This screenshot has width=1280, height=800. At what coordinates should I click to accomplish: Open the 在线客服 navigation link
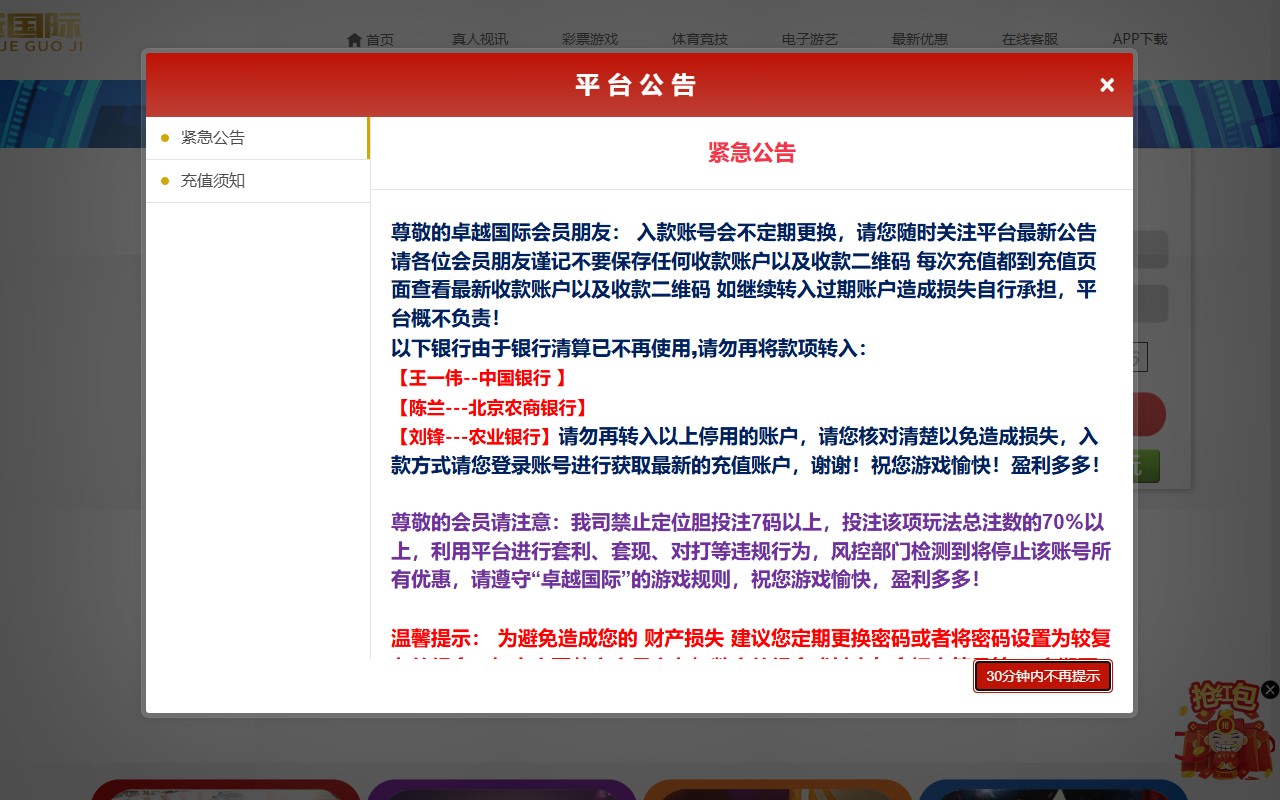coord(1030,39)
